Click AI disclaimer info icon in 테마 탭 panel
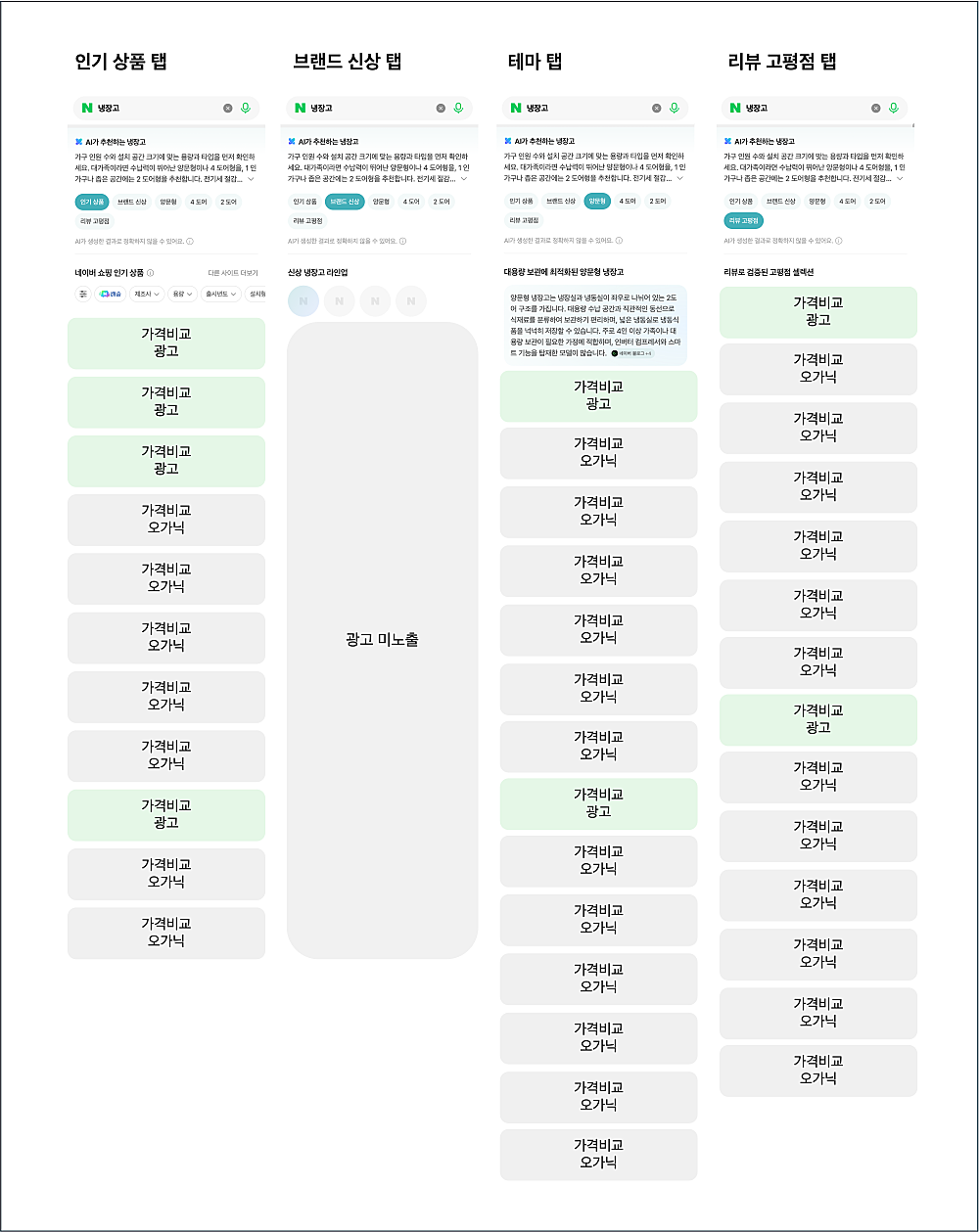 coord(619,241)
